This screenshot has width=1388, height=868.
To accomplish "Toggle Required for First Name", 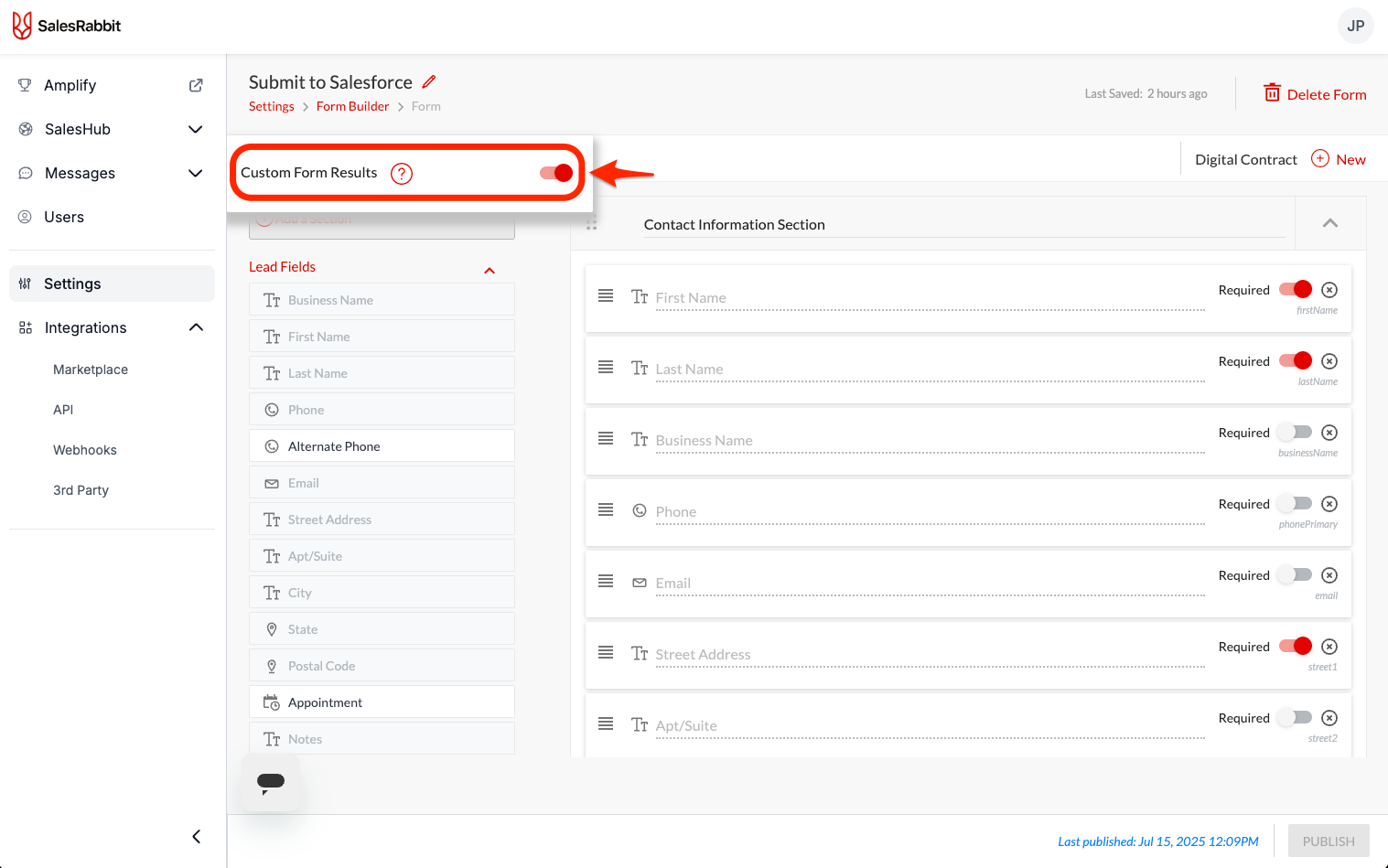I will click(1296, 290).
